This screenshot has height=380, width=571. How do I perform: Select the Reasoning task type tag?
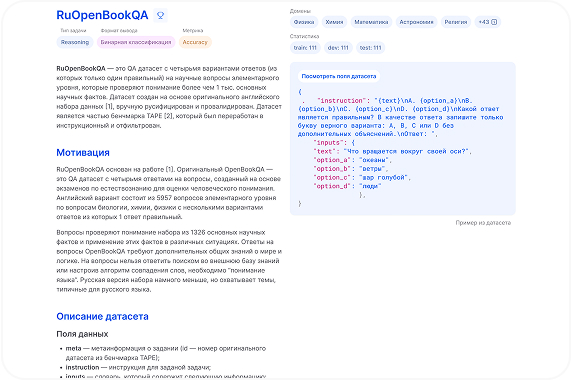[x=75, y=42]
